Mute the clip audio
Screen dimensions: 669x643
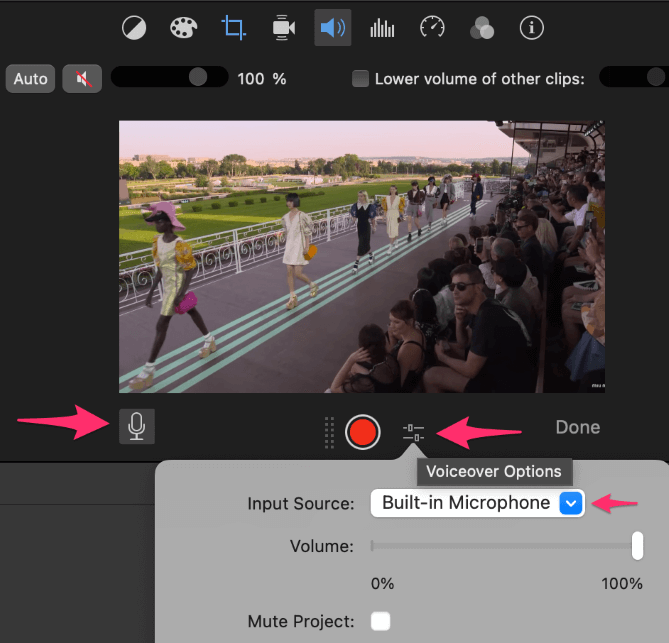pyautogui.click(x=81, y=78)
